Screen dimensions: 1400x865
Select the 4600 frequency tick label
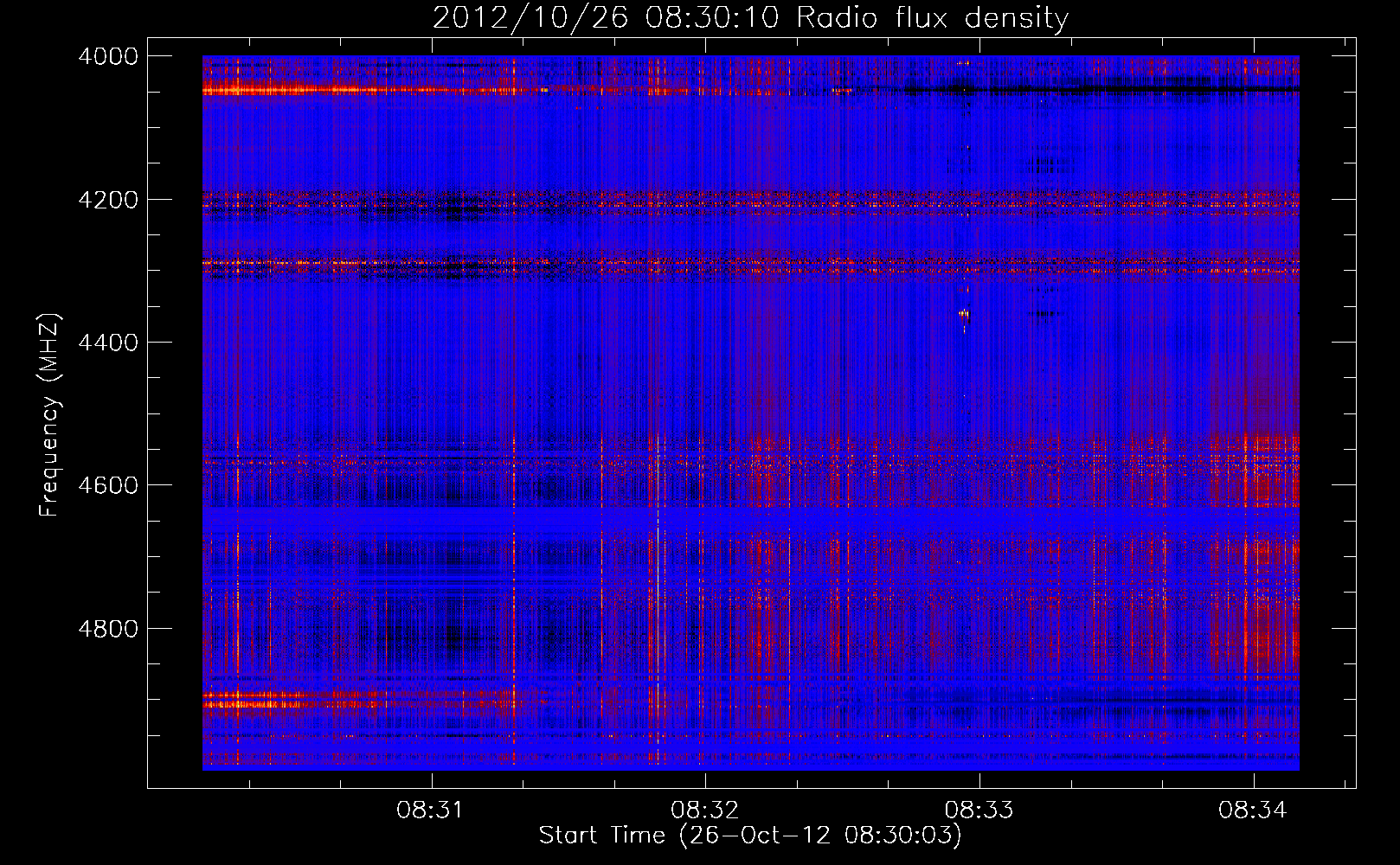click(x=108, y=485)
